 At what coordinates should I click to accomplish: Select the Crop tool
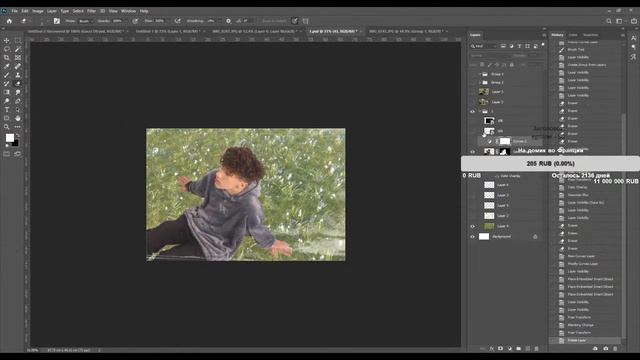point(7,58)
